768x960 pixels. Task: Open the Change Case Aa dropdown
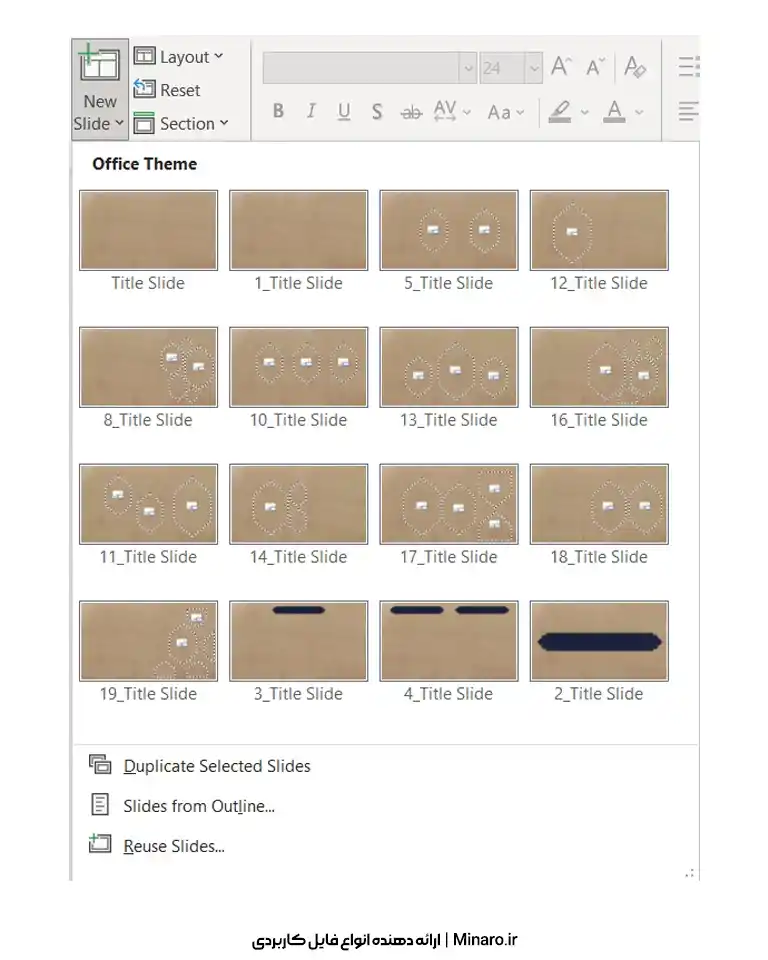[x=506, y=112]
